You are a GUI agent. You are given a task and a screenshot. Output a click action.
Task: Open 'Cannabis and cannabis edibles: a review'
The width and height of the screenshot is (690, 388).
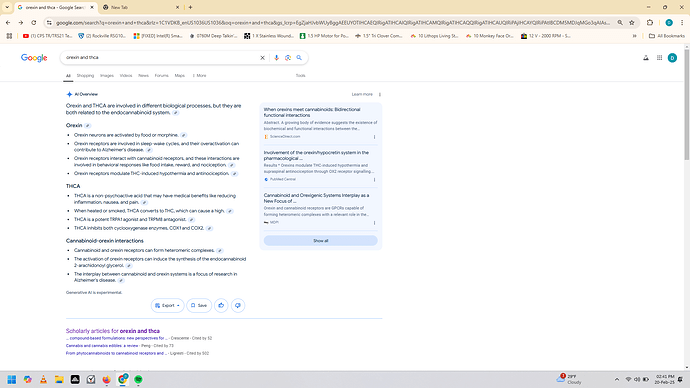coord(102,346)
